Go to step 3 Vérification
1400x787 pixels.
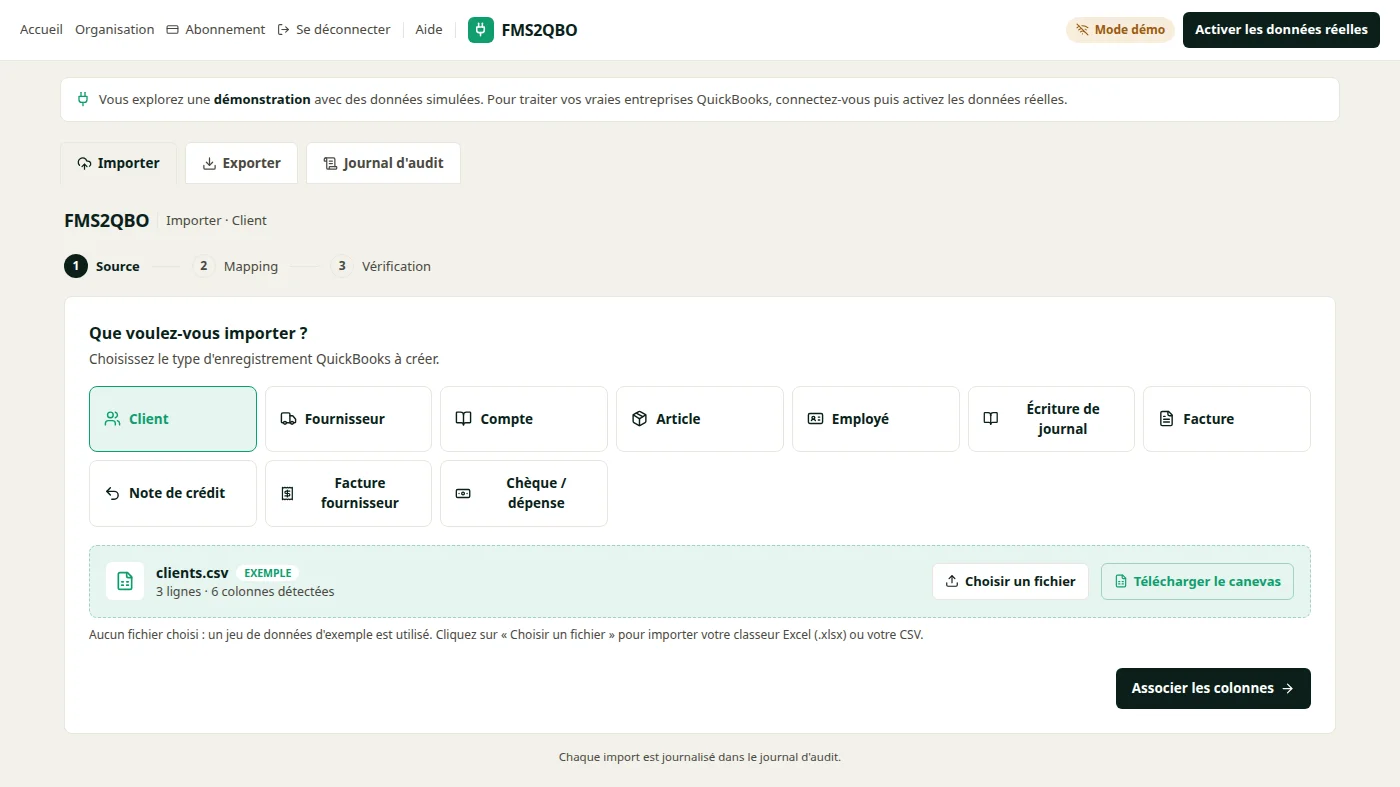coord(381,266)
